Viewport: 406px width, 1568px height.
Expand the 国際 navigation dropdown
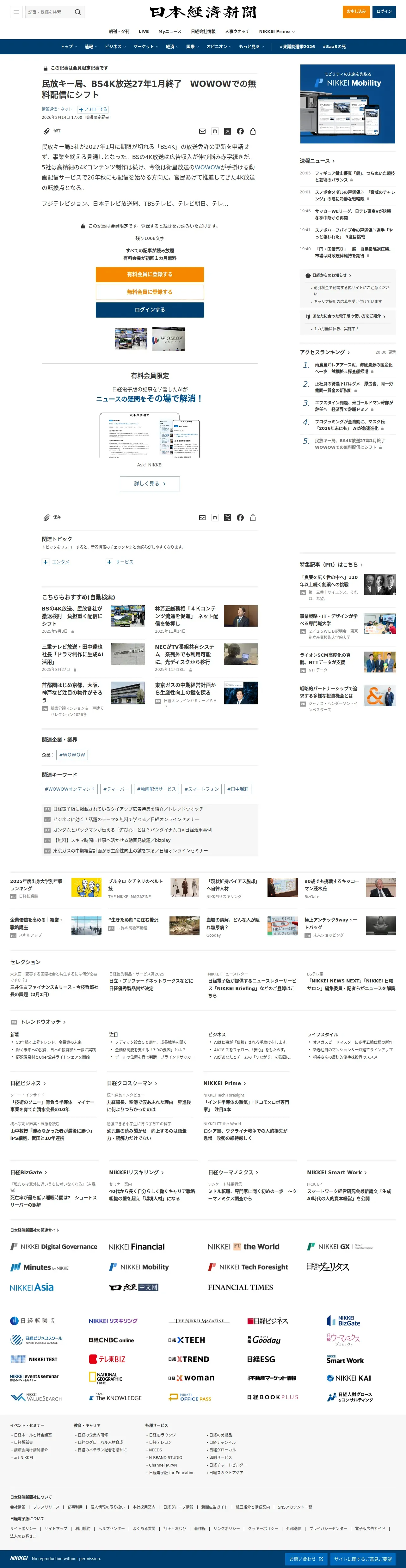192,47
